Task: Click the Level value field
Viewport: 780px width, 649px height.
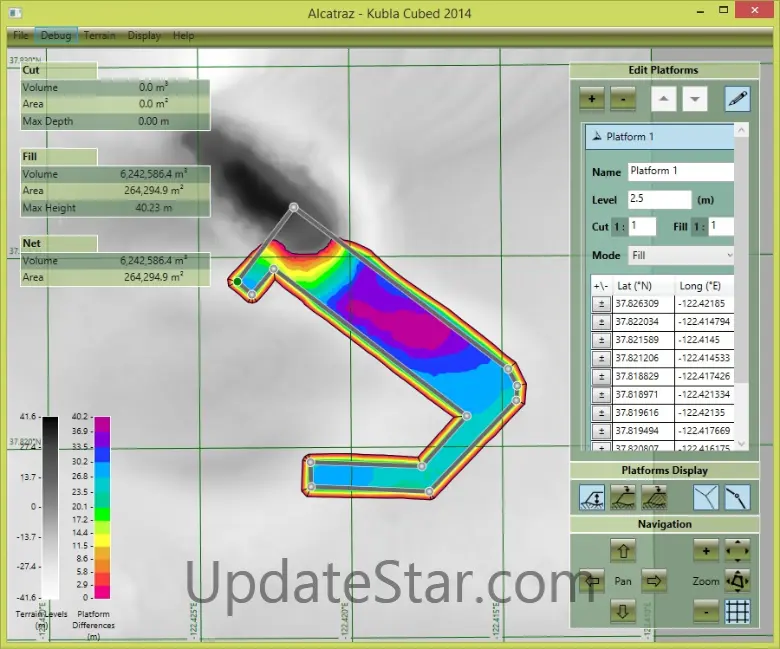Action: click(x=659, y=199)
